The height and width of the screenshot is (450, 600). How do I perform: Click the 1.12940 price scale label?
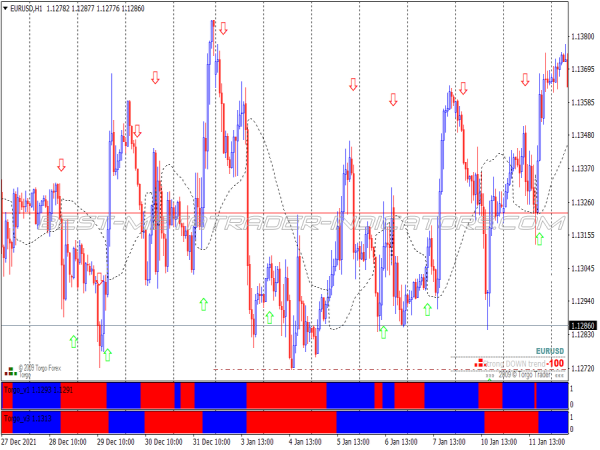[582, 301]
